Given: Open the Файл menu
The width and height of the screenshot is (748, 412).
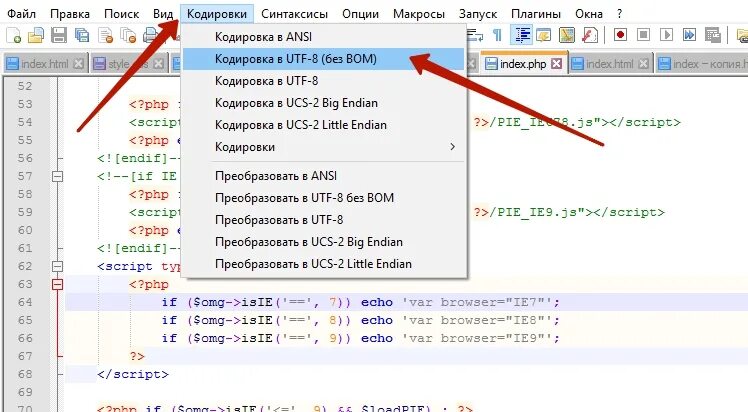Looking at the screenshot, I should (21, 14).
